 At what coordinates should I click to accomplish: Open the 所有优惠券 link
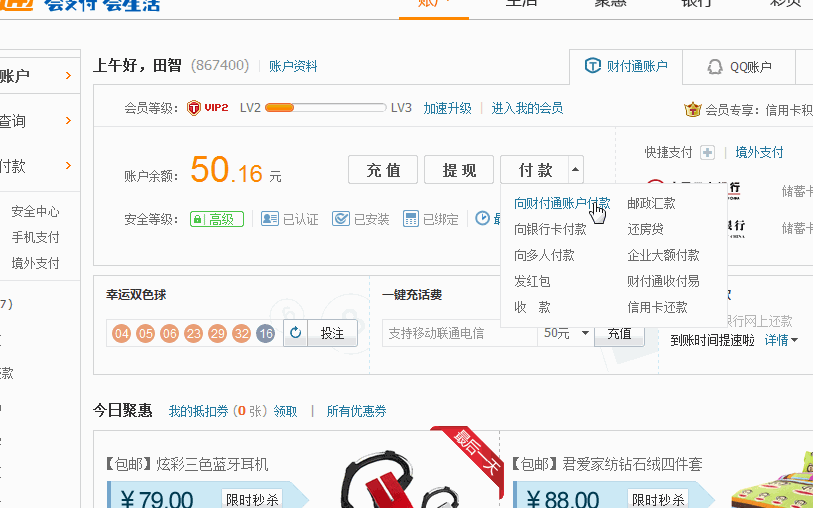pos(356,411)
